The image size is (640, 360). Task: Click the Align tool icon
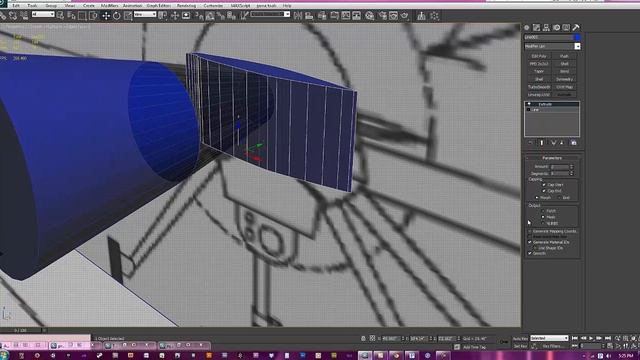pos(309,16)
